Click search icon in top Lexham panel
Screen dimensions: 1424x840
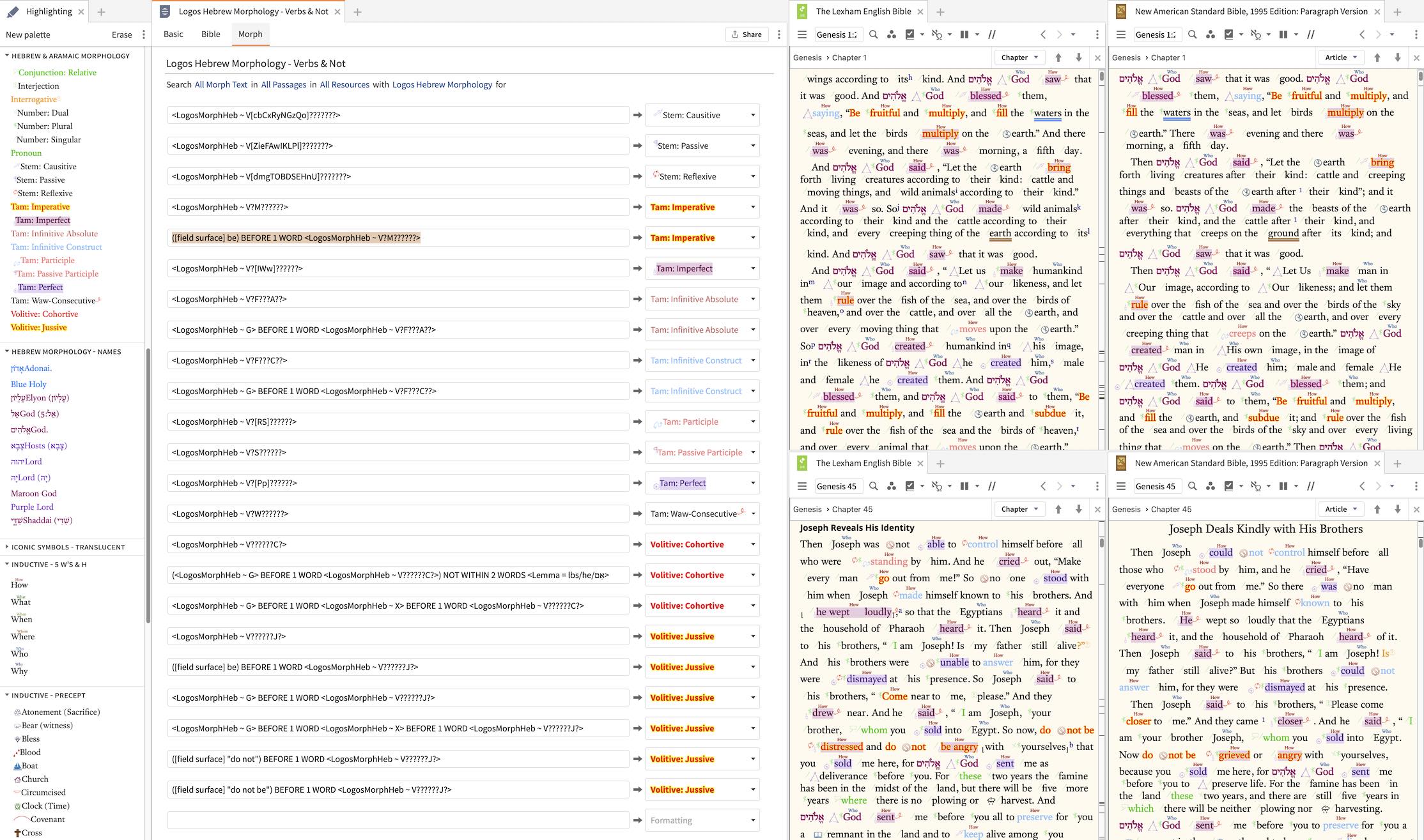point(873,34)
